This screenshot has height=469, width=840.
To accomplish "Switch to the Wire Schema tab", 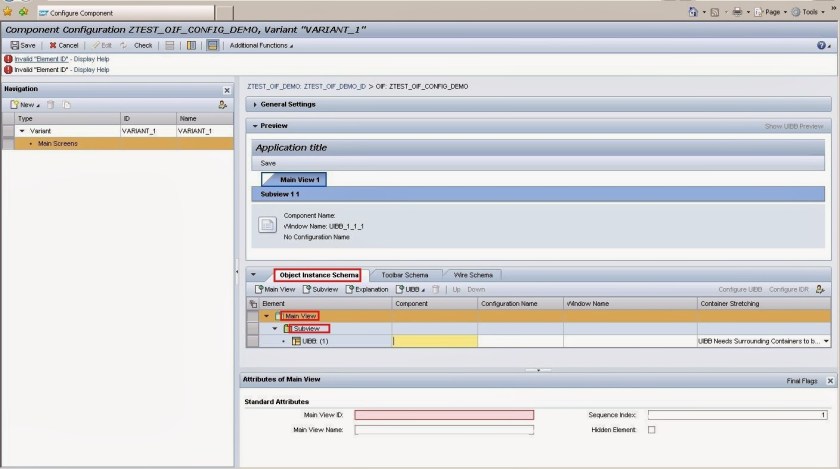I will pos(473,275).
